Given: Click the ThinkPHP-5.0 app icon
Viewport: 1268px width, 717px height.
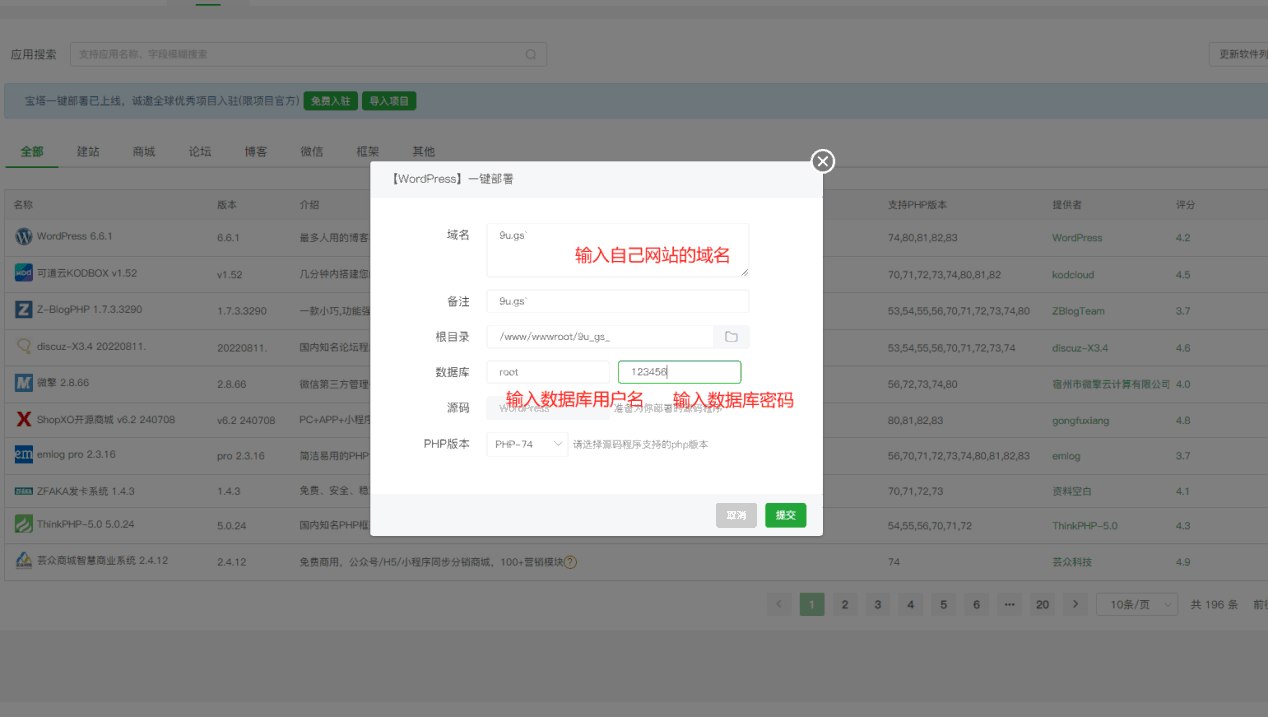Looking at the screenshot, I should [24, 524].
